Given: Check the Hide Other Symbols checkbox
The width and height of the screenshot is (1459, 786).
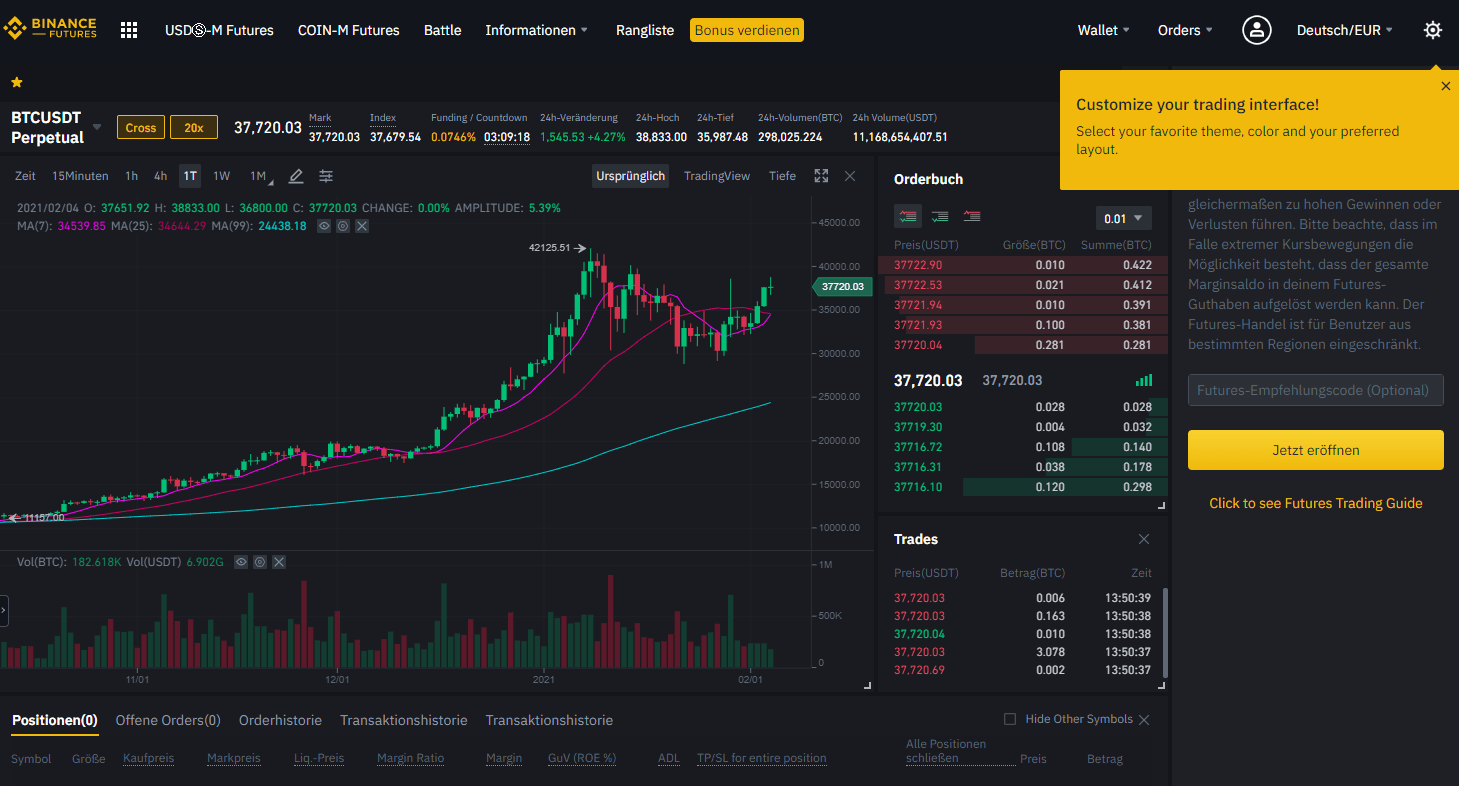Looking at the screenshot, I should click(x=1010, y=719).
